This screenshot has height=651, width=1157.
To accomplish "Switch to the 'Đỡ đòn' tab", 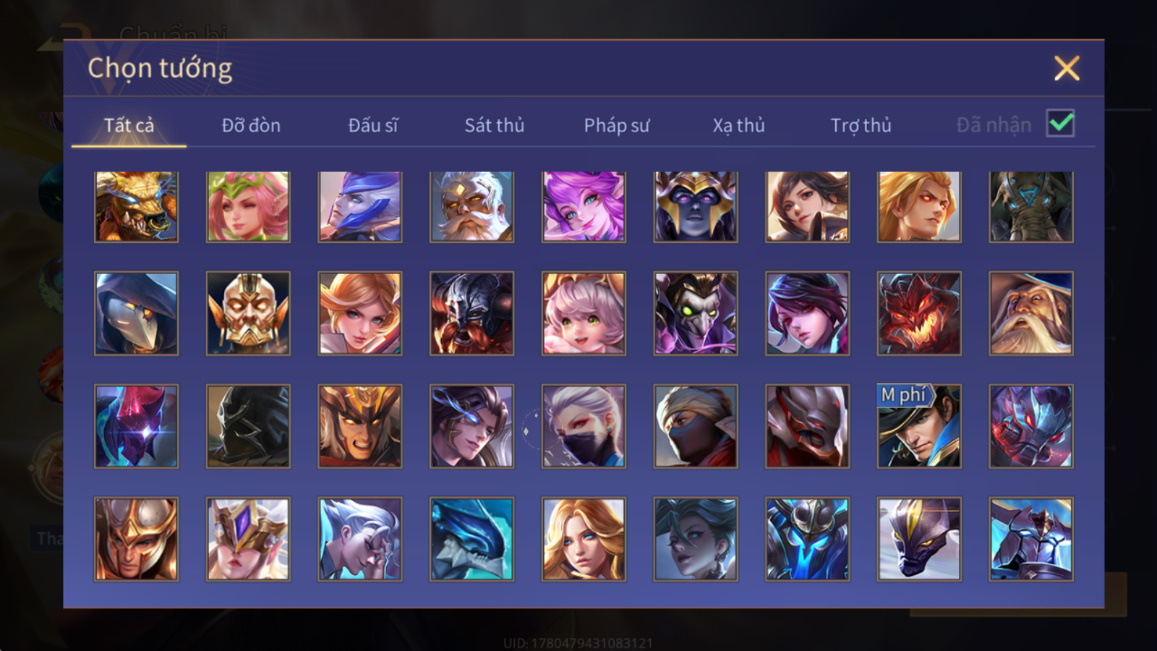I will coord(251,125).
